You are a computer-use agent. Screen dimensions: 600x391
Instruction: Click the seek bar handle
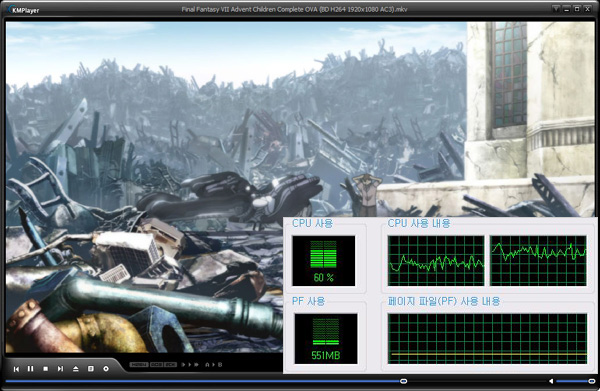(x=403, y=381)
